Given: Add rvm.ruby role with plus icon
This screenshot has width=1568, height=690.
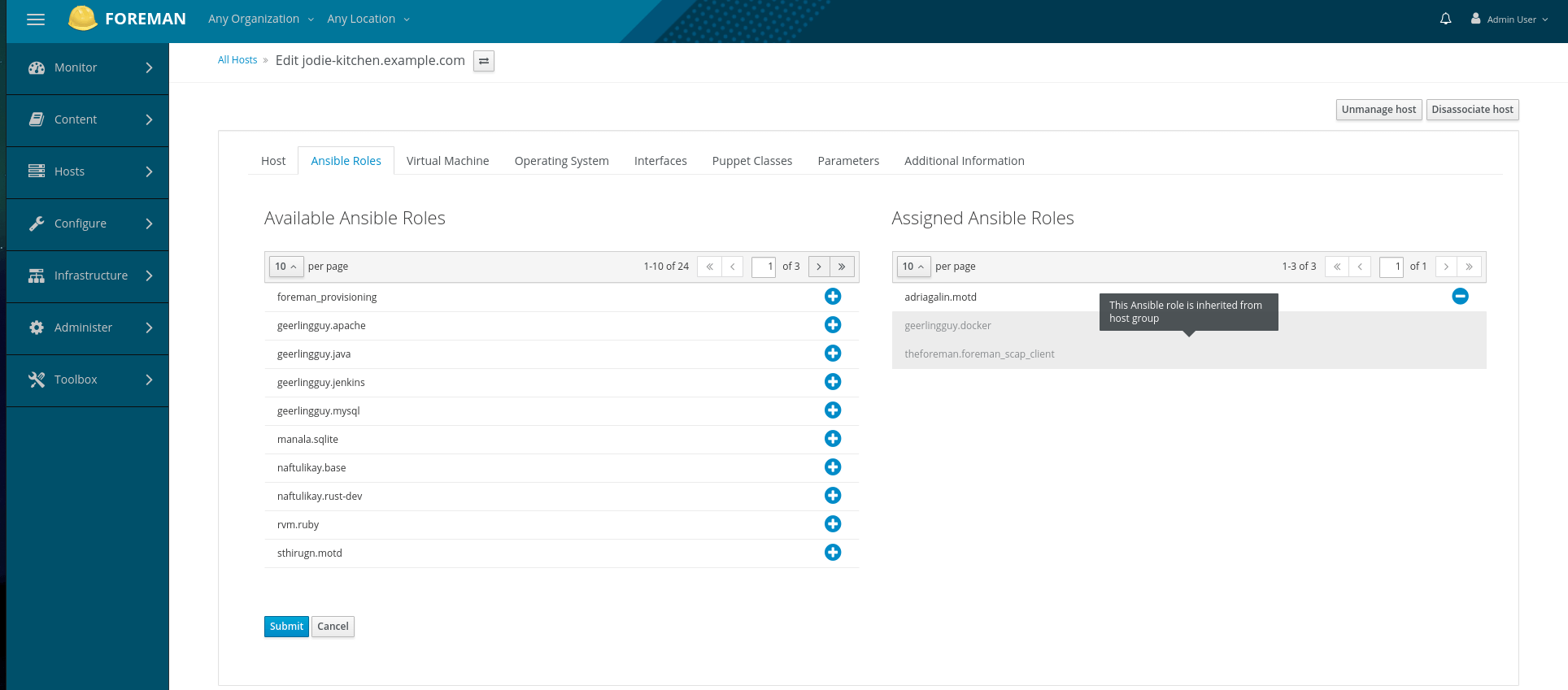Looking at the screenshot, I should (x=833, y=524).
